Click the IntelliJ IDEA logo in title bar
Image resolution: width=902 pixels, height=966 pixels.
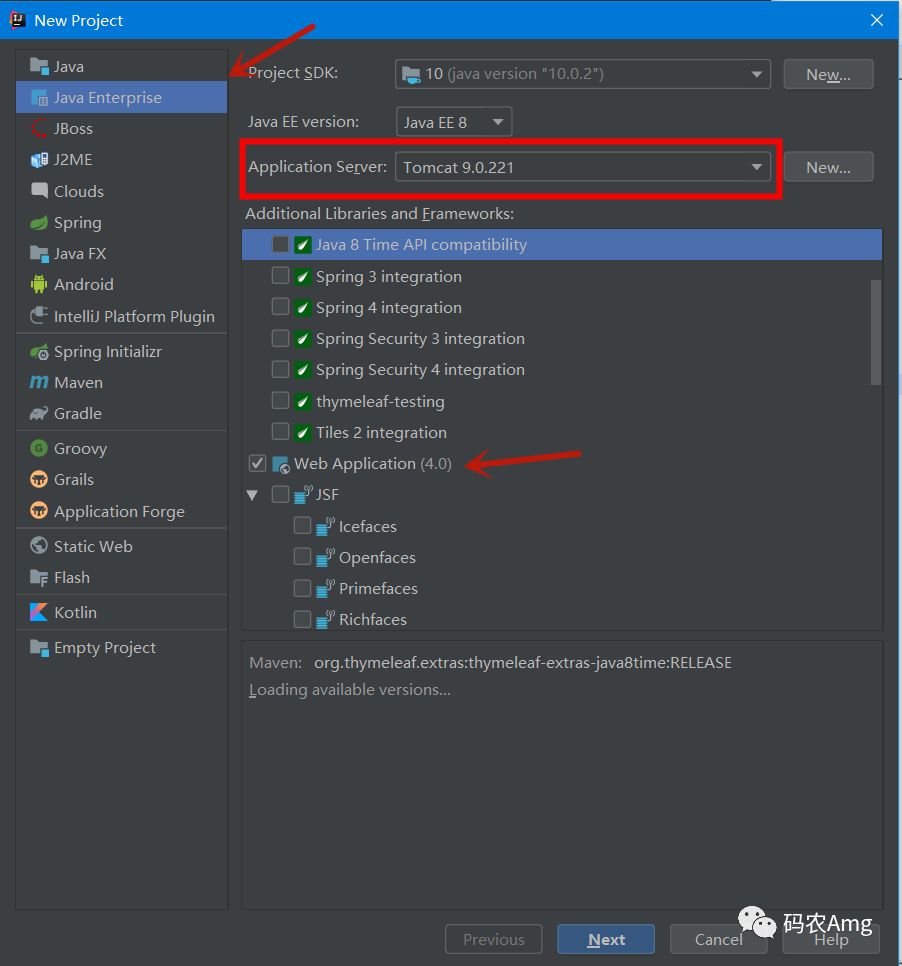18,20
